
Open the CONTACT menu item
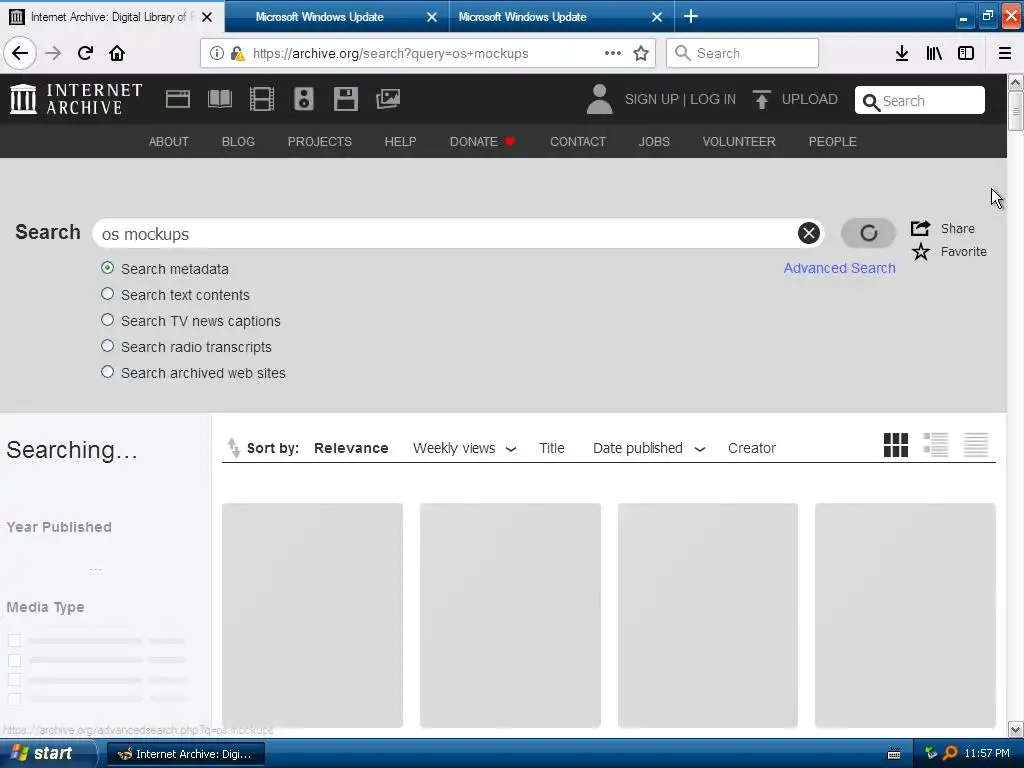pyautogui.click(x=577, y=142)
